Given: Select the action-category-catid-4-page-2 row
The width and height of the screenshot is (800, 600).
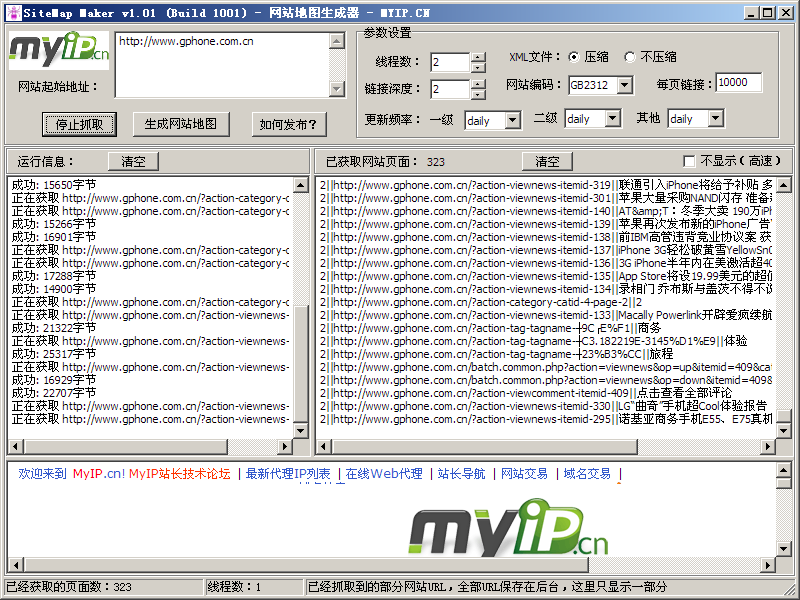Looking at the screenshot, I should 481,302.
